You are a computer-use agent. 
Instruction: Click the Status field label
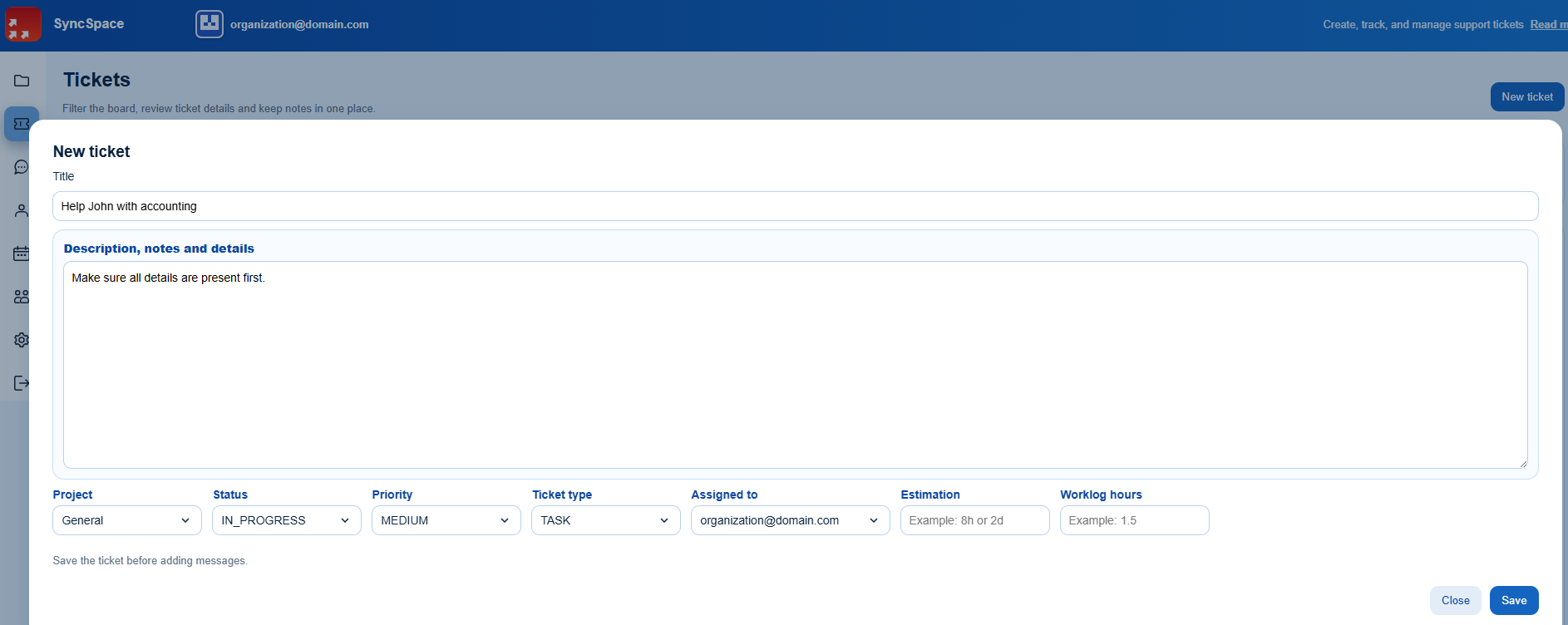click(230, 495)
